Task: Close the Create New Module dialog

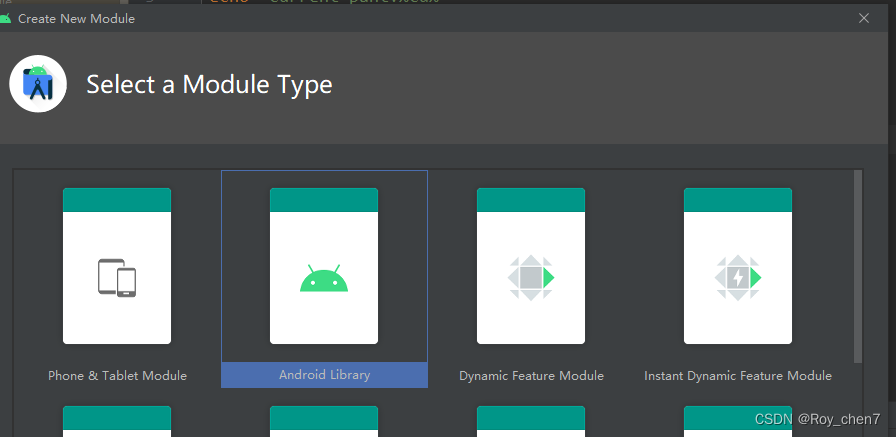Action: pyautogui.click(x=864, y=18)
